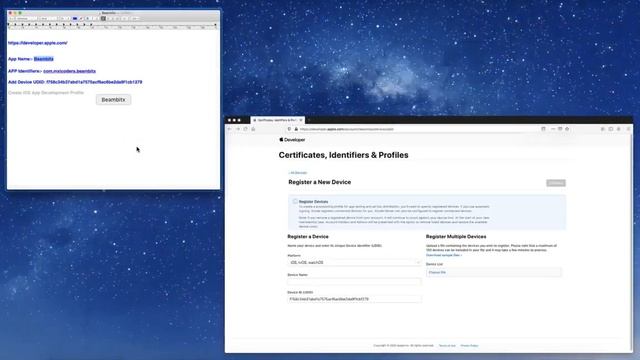
Task: Click the Beambitx tooltip box in document
Action: (x=113, y=100)
